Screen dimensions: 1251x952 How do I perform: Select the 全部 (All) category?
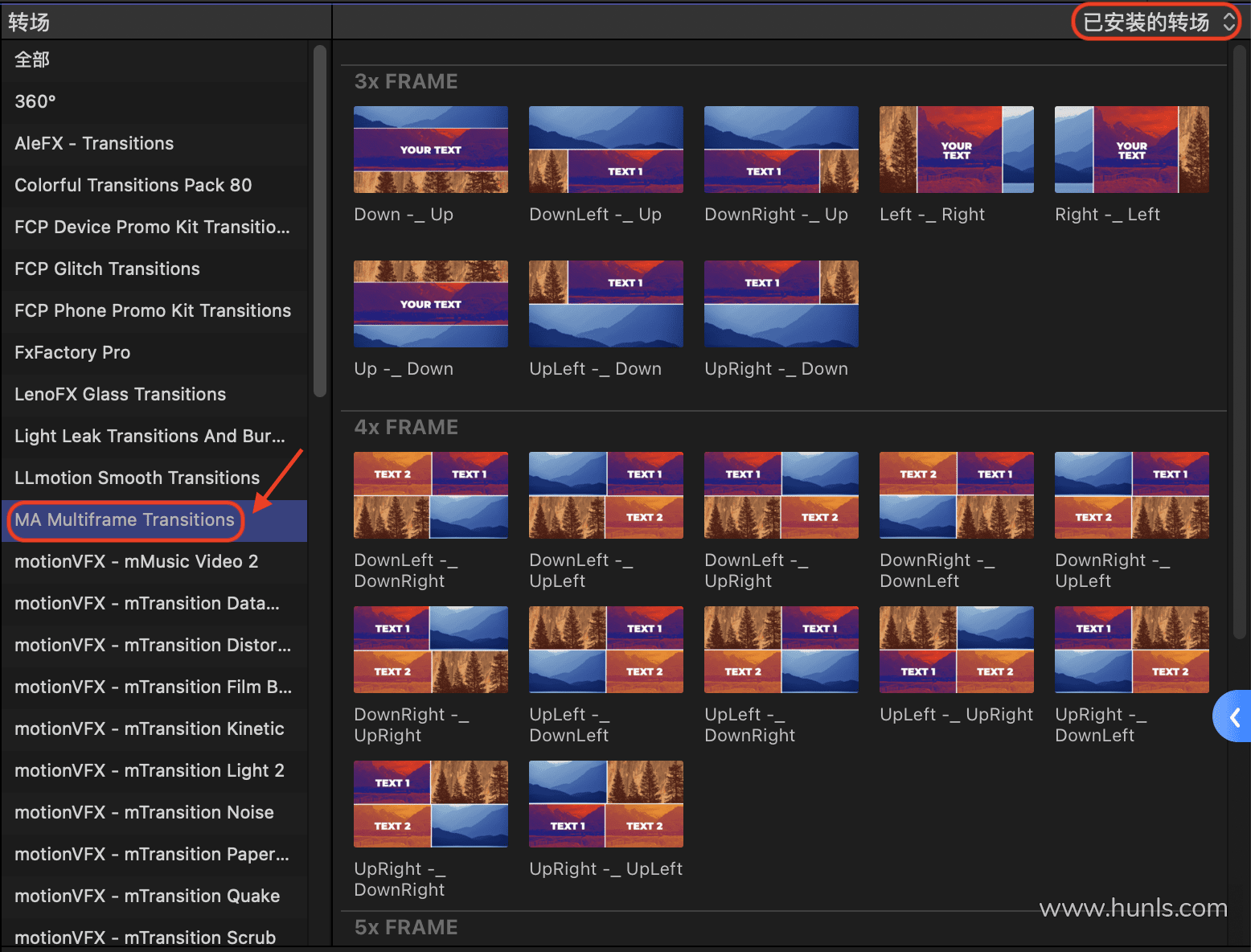point(32,59)
